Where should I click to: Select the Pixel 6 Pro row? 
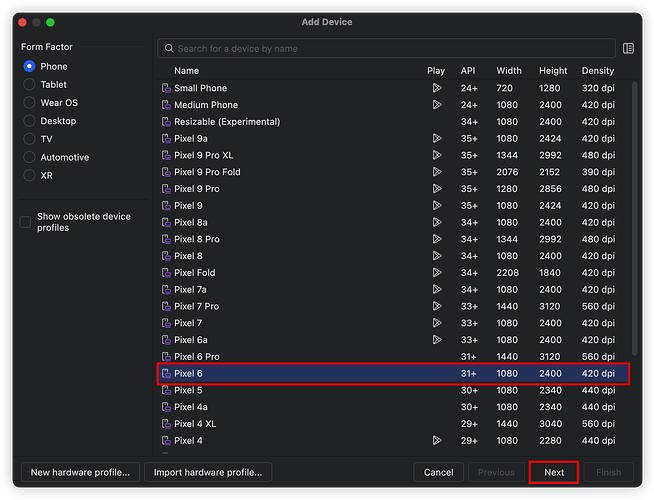click(x=300, y=356)
